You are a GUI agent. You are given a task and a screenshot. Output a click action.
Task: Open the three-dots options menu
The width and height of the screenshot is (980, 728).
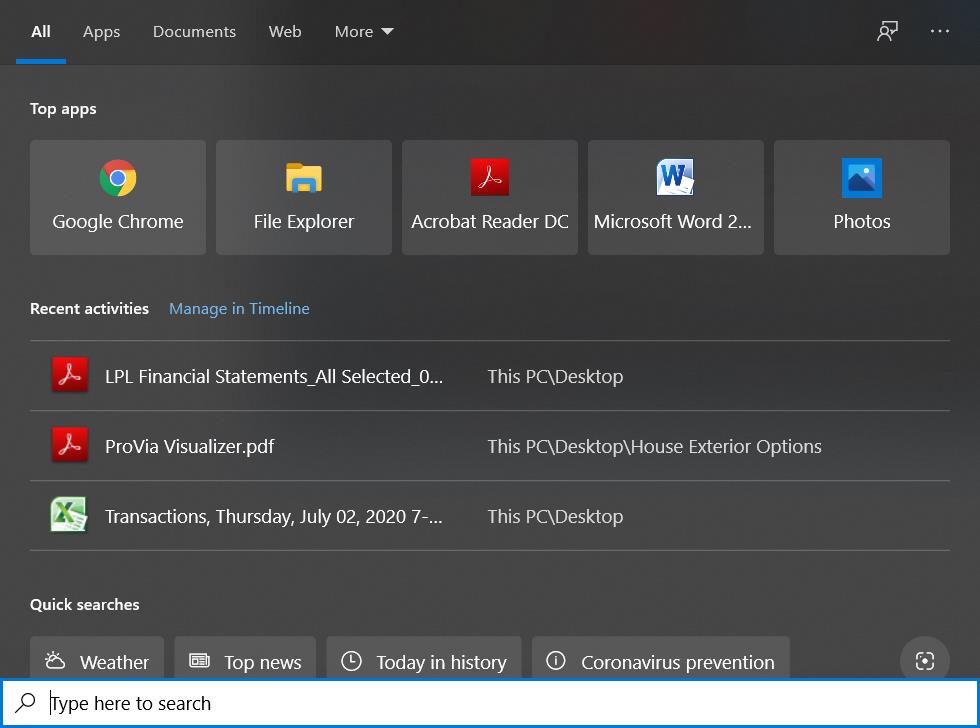[939, 31]
